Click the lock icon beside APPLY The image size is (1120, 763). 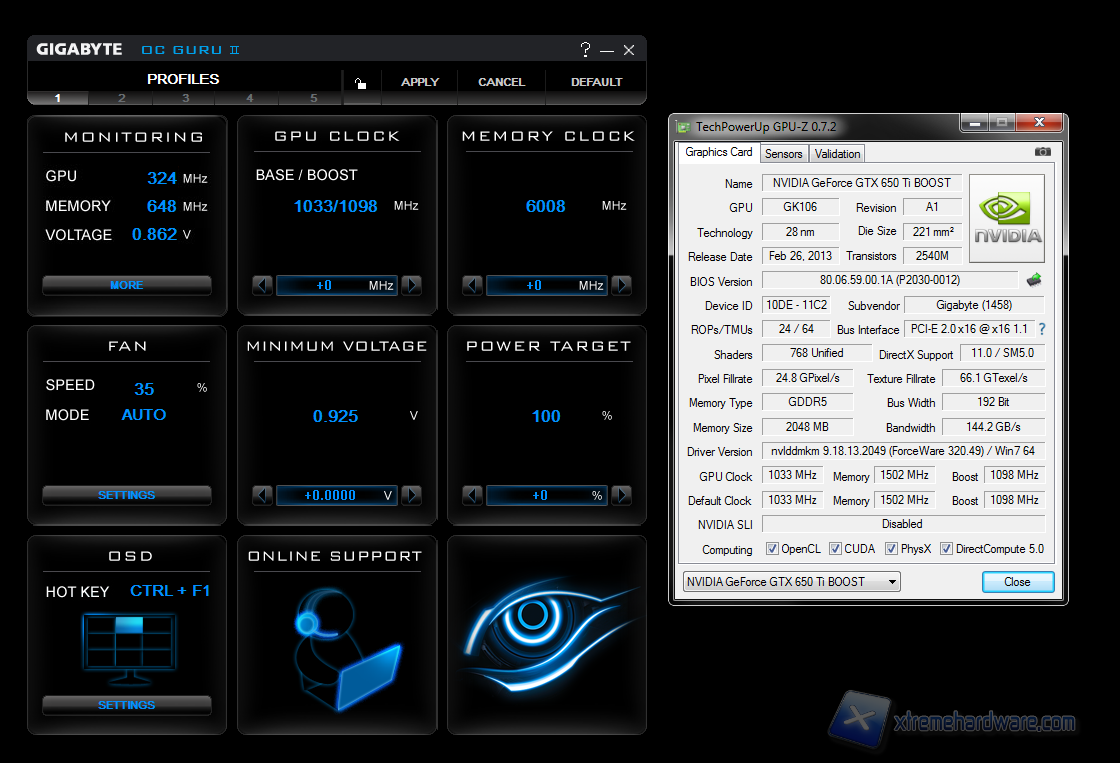coord(360,83)
